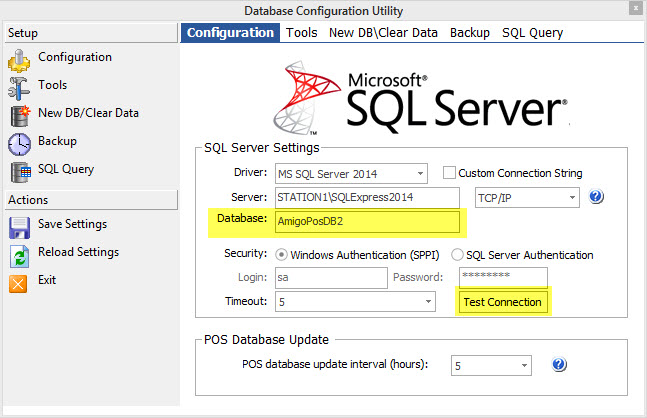Image resolution: width=647 pixels, height=418 pixels.
Task: Click the Database field containing AmigoPosDB2
Action: click(367, 222)
